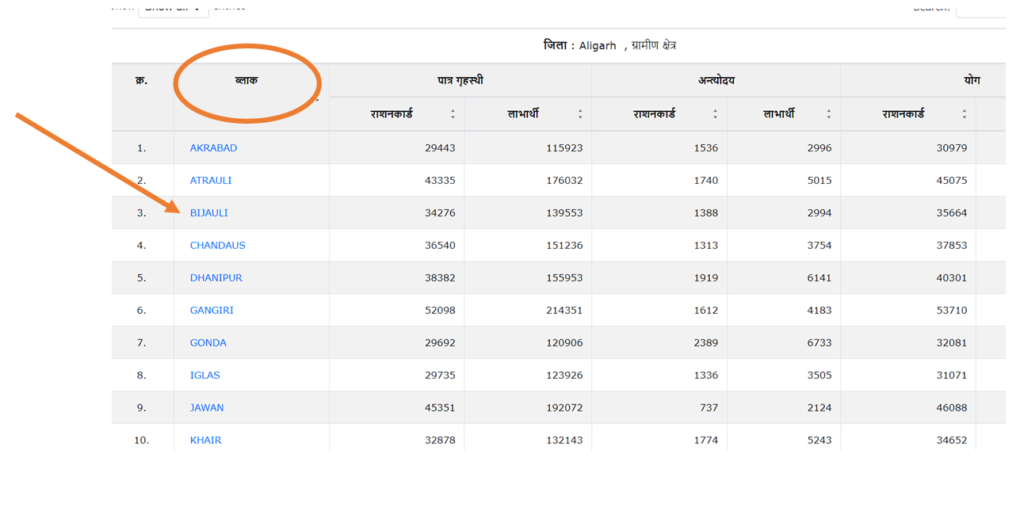Select cell value 2994
Viewport: 1024px width, 528px height.
819,213
